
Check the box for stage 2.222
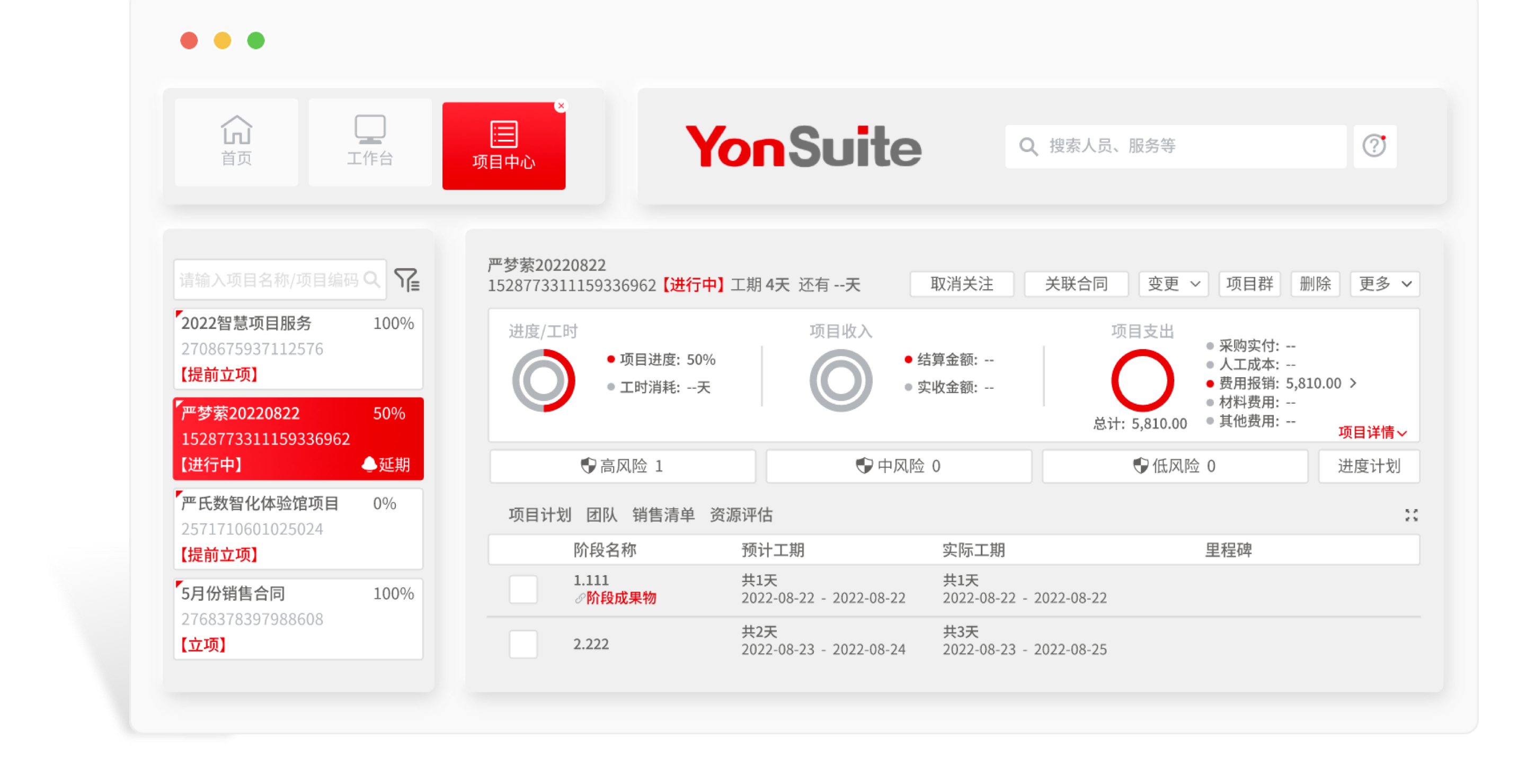pyautogui.click(x=523, y=644)
